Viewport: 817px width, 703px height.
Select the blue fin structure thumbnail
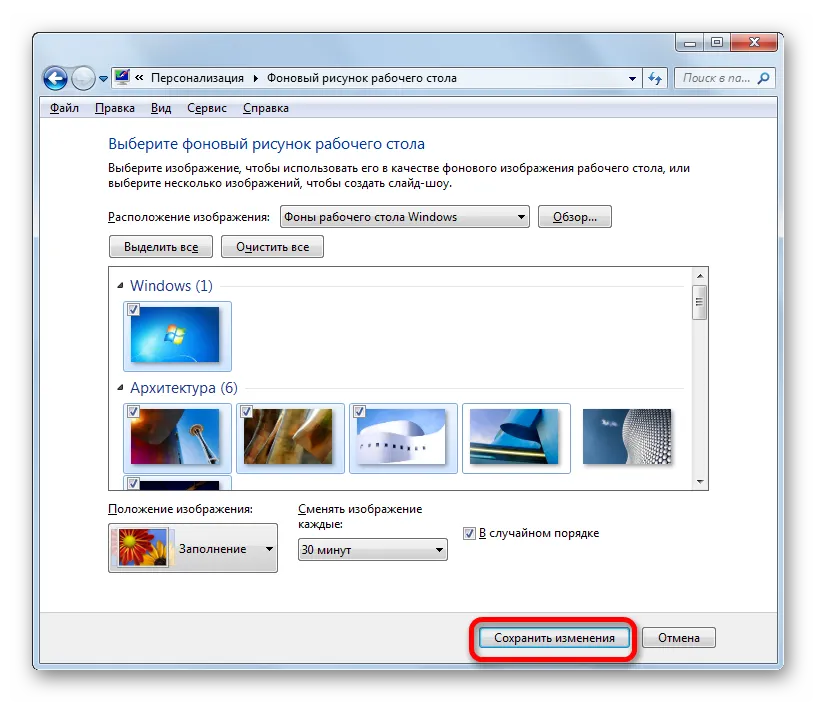[514, 437]
